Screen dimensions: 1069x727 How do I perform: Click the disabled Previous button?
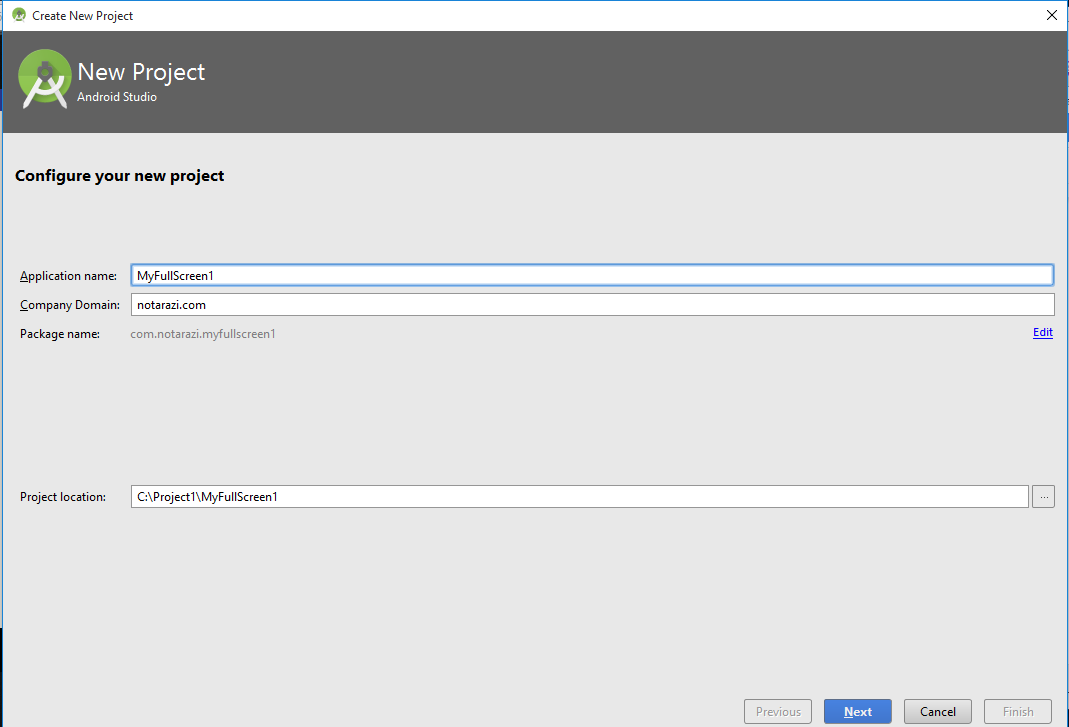(x=778, y=711)
